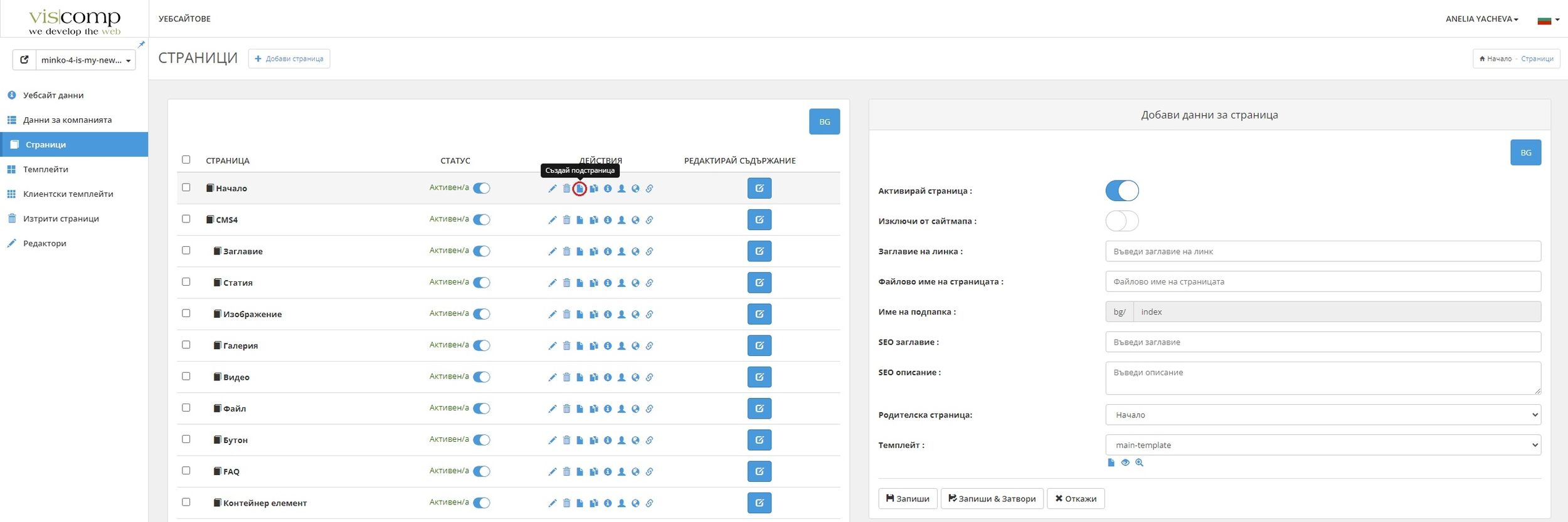
Task: Open the Родителска страница dropdown
Action: point(1323,415)
